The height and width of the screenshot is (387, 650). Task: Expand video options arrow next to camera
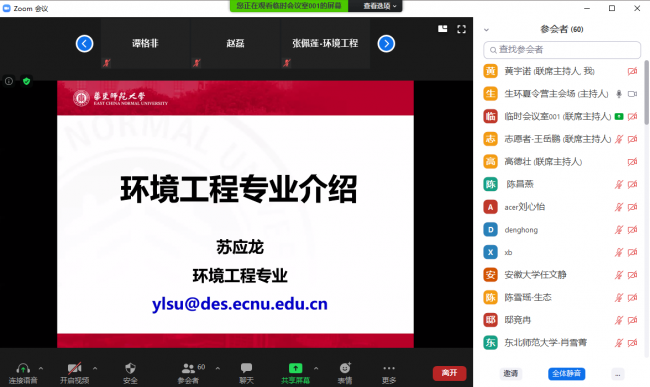tap(95, 368)
